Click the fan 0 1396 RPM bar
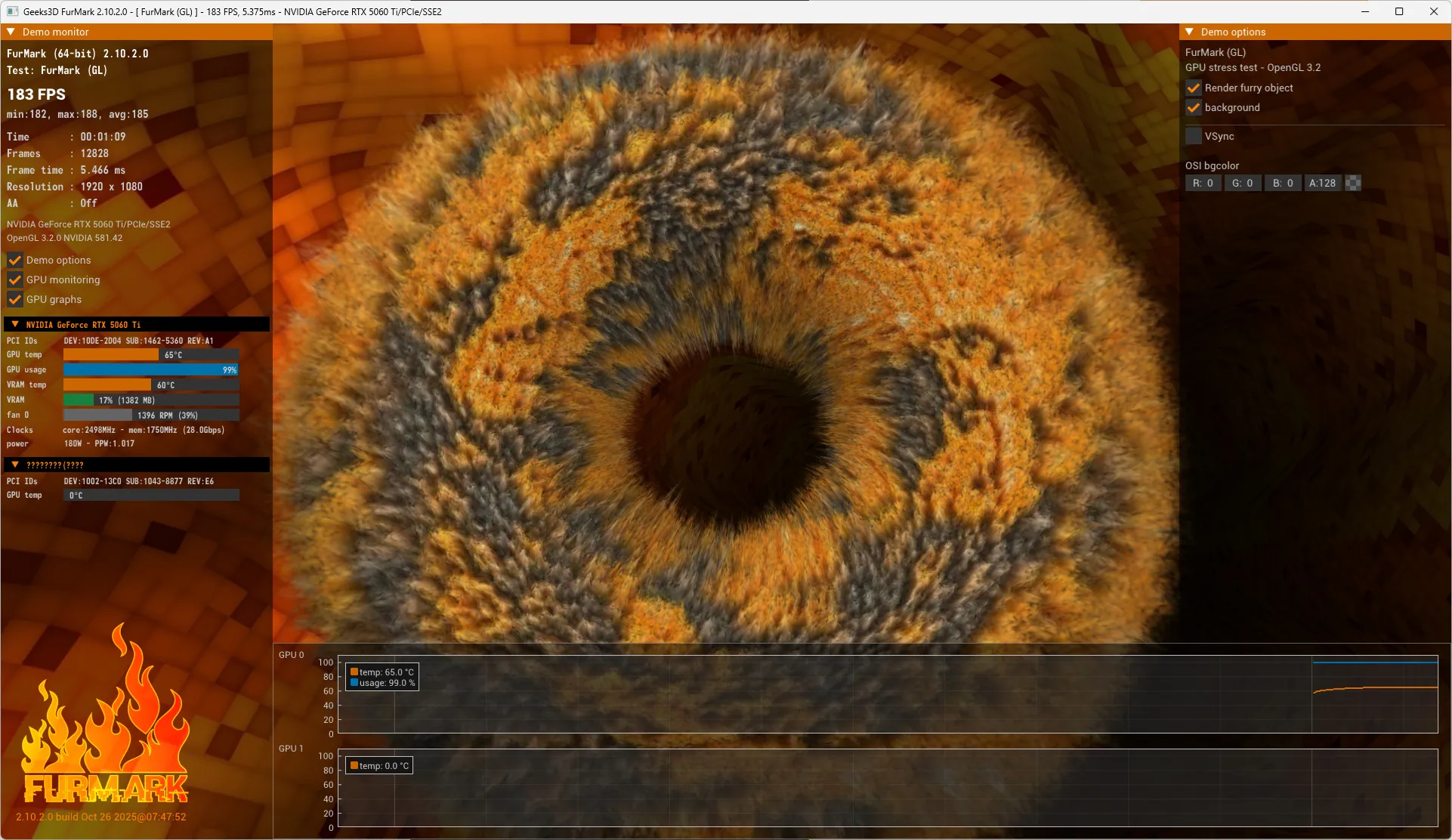The width and height of the screenshot is (1452, 840). [x=151, y=415]
